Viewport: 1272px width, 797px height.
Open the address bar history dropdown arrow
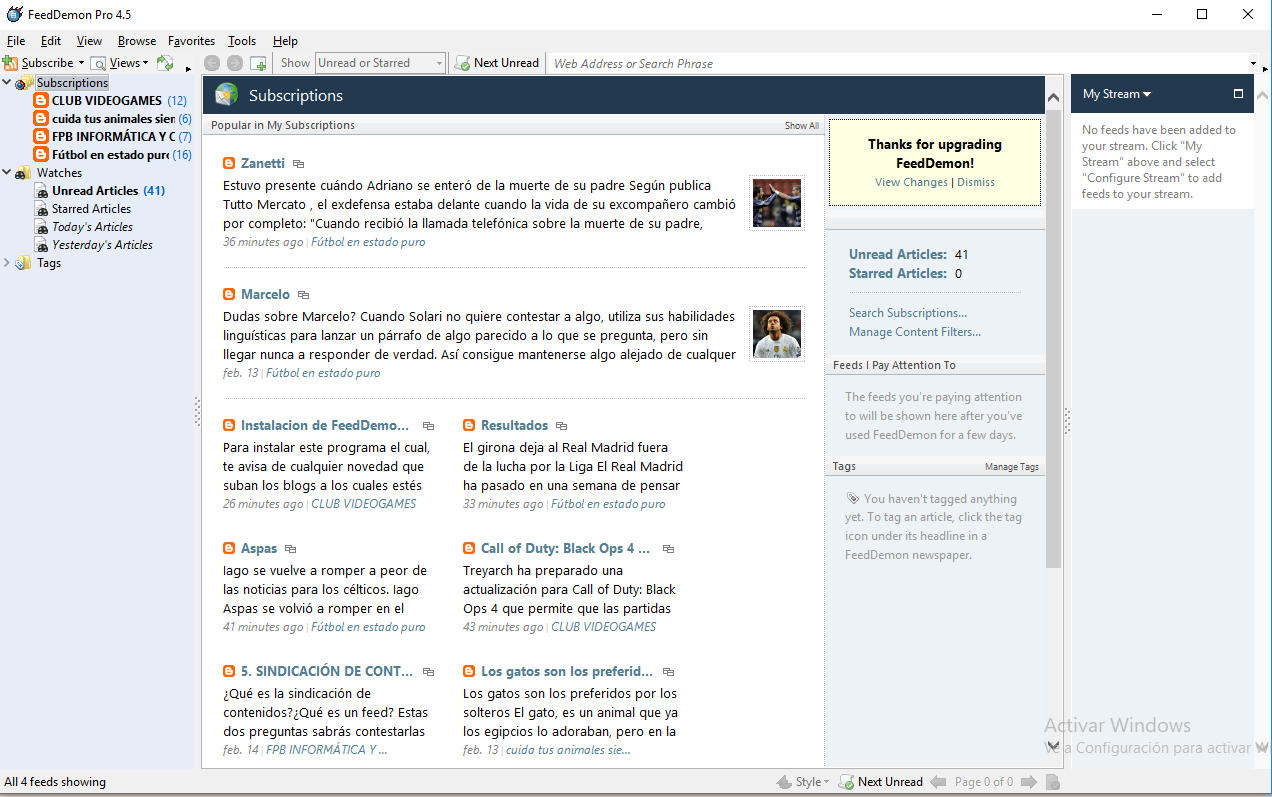pyautogui.click(x=1253, y=64)
